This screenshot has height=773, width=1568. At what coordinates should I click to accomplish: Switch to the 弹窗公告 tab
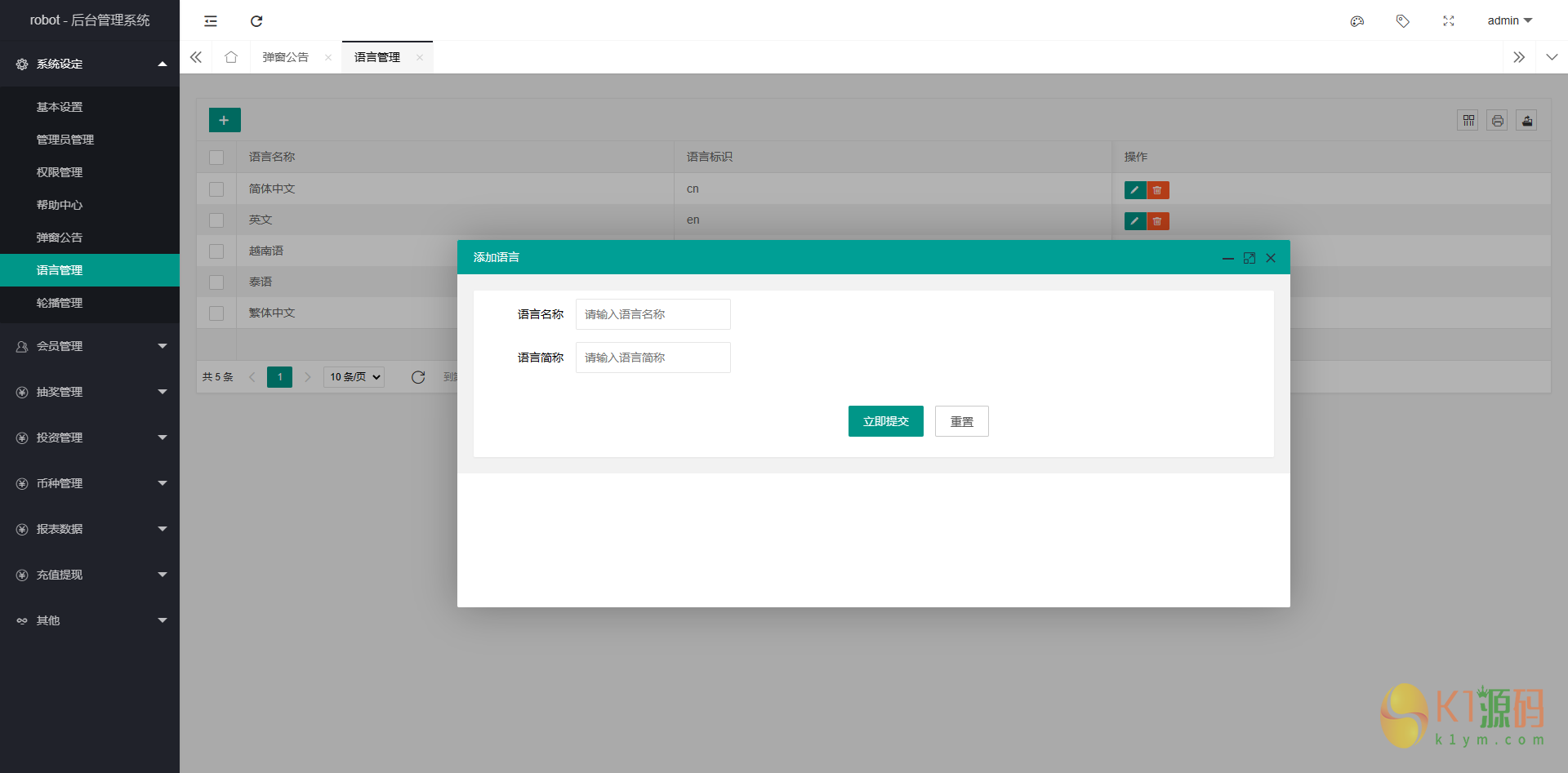tap(285, 57)
